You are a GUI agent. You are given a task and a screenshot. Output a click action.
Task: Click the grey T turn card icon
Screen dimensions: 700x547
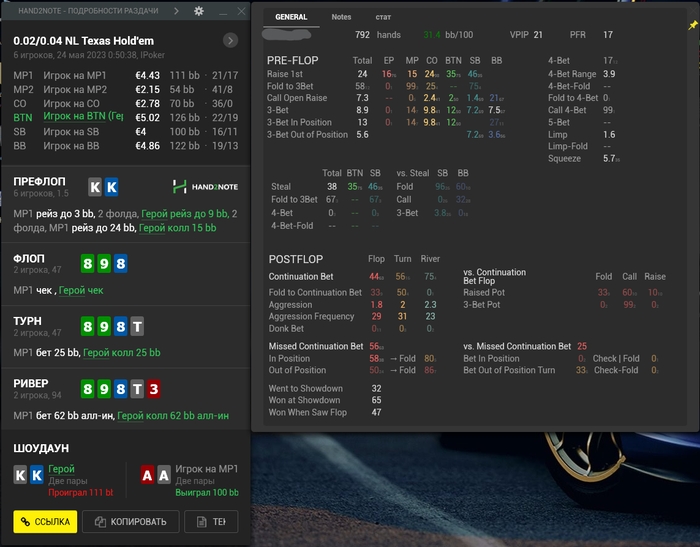(x=137, y=325)
